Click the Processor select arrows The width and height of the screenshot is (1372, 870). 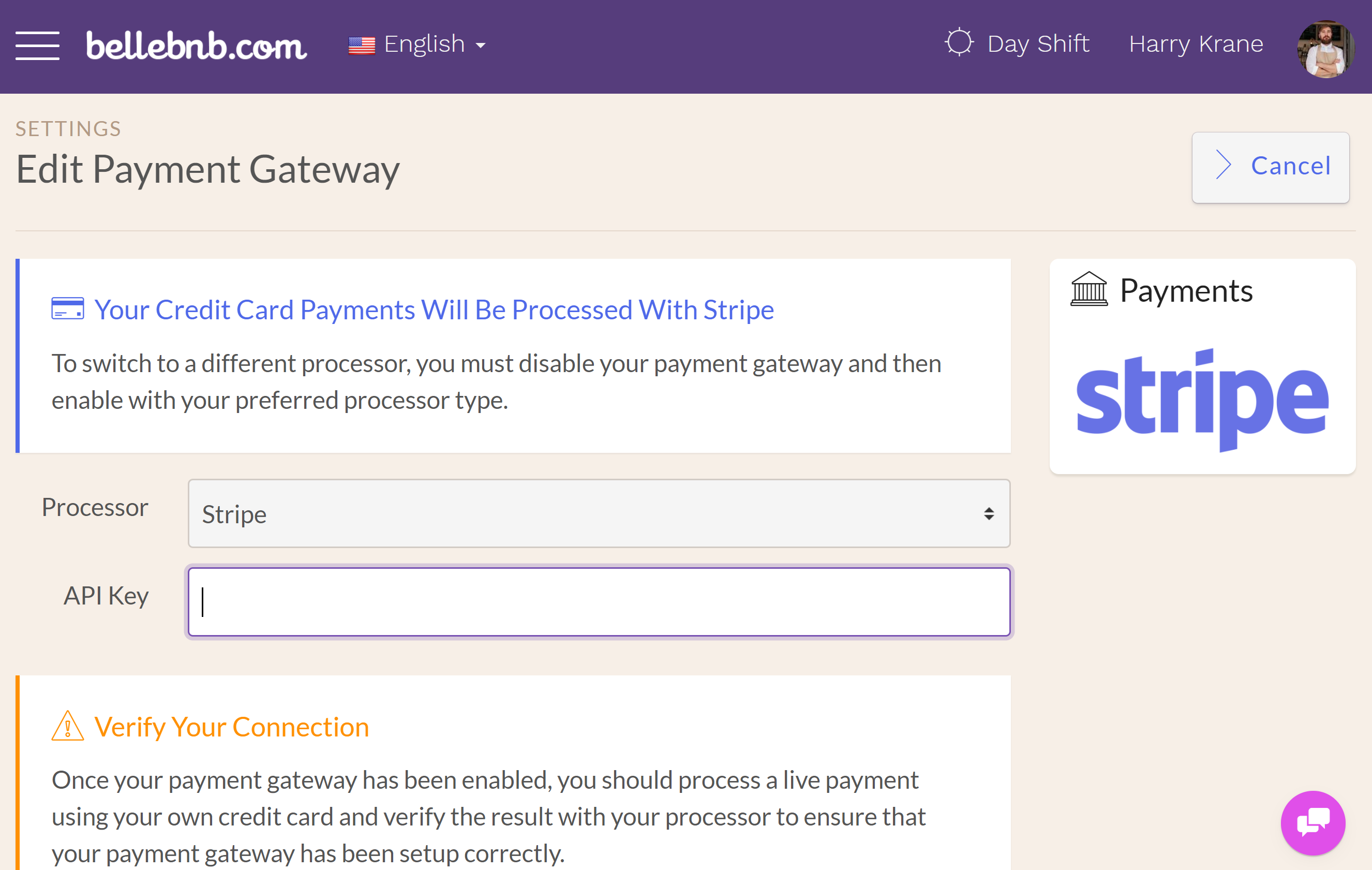(x=989, y=513)
